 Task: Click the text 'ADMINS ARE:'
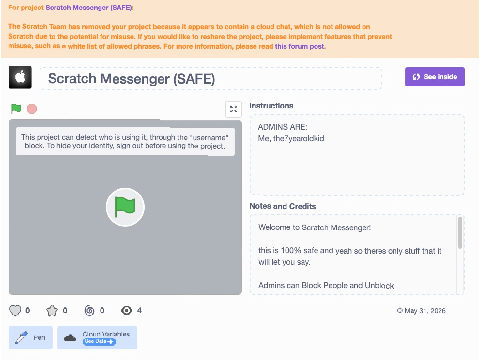tap(282, 127)
